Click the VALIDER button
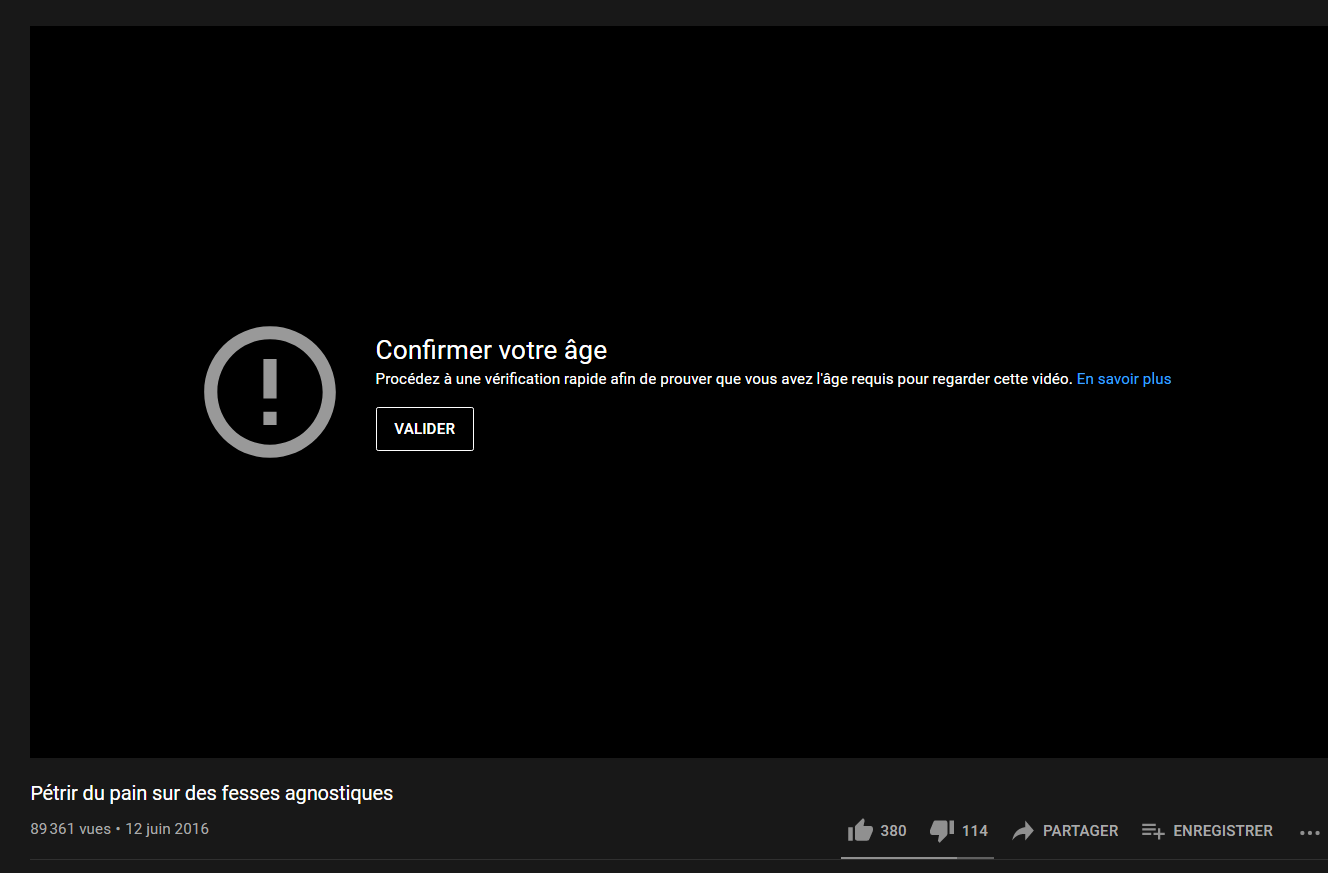The width and height of the screenshot is (1328, 873). [425, 429]
